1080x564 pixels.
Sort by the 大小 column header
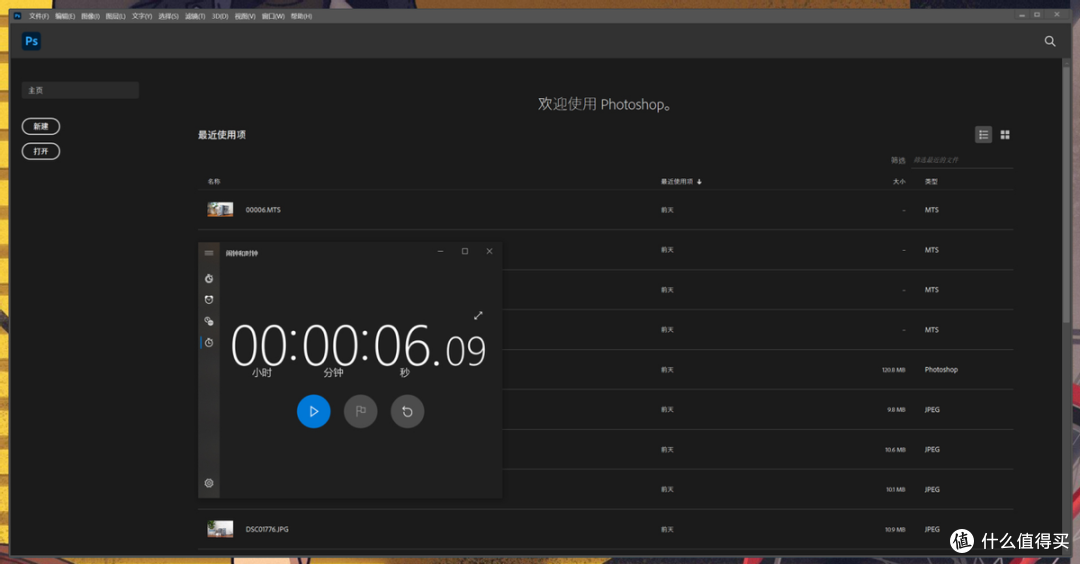pos(899,182)
